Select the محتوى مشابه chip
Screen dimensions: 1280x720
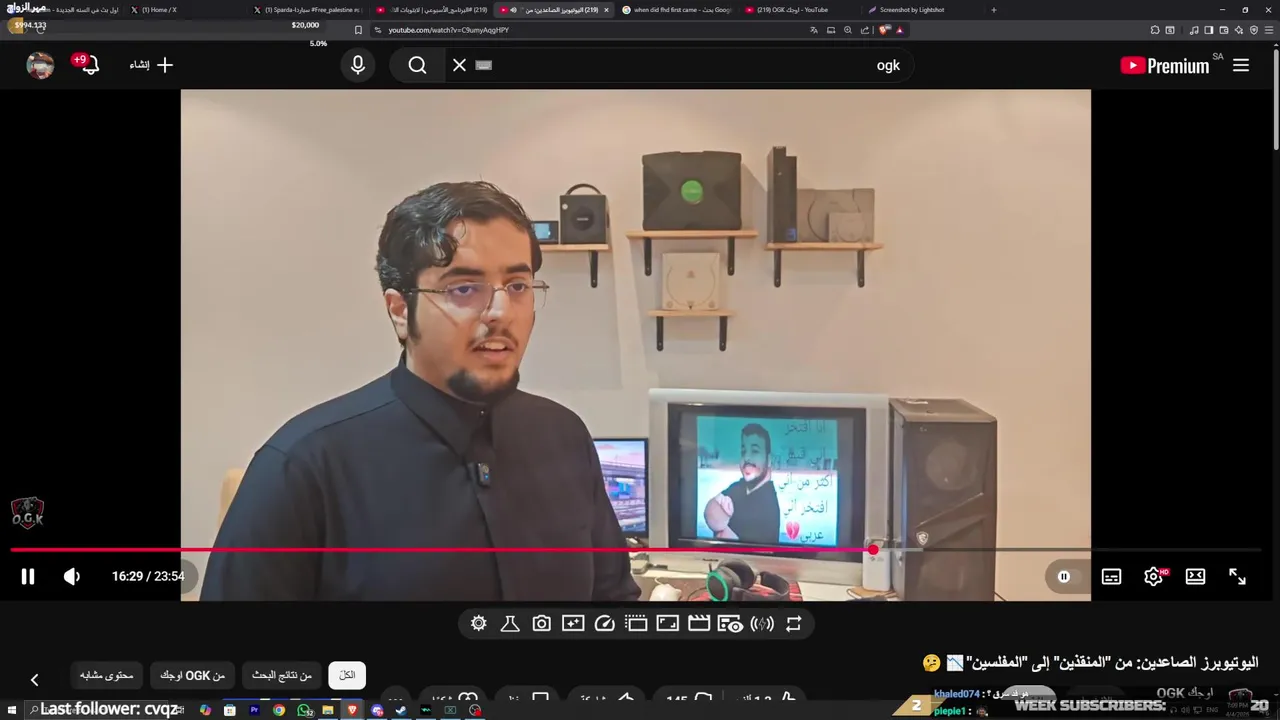click(107, 676)
